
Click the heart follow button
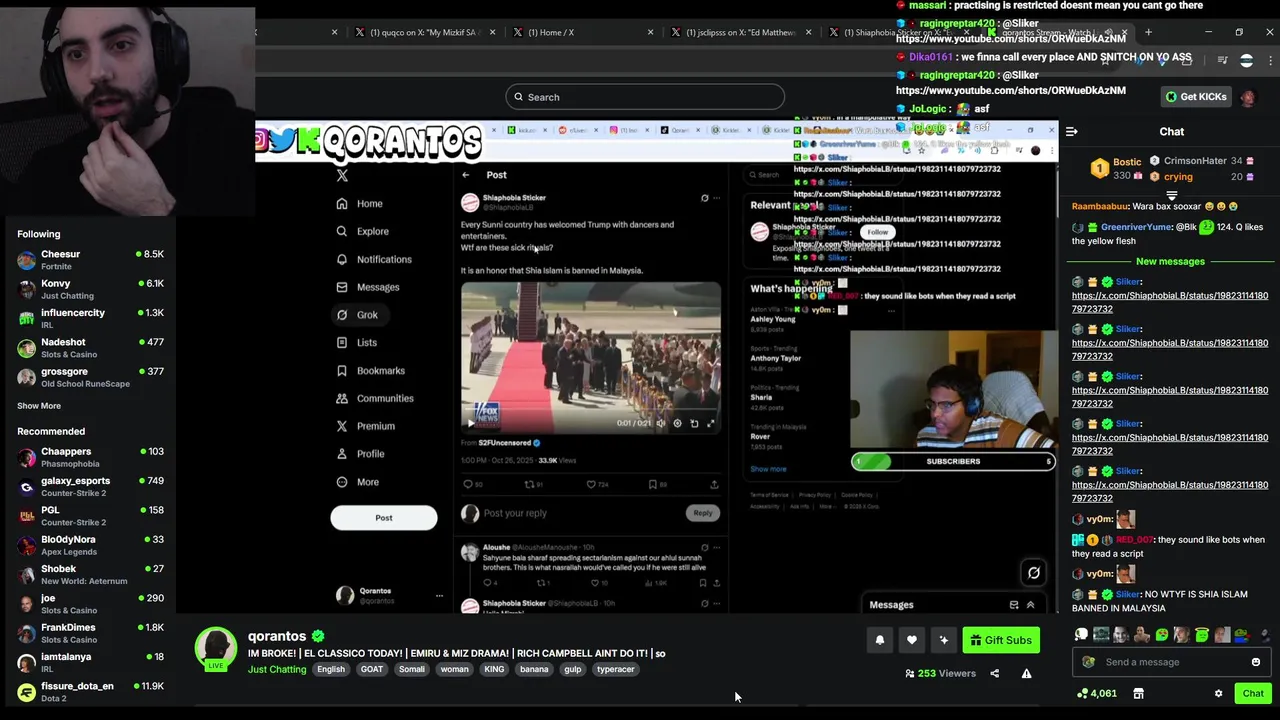[x=912, y=640]
